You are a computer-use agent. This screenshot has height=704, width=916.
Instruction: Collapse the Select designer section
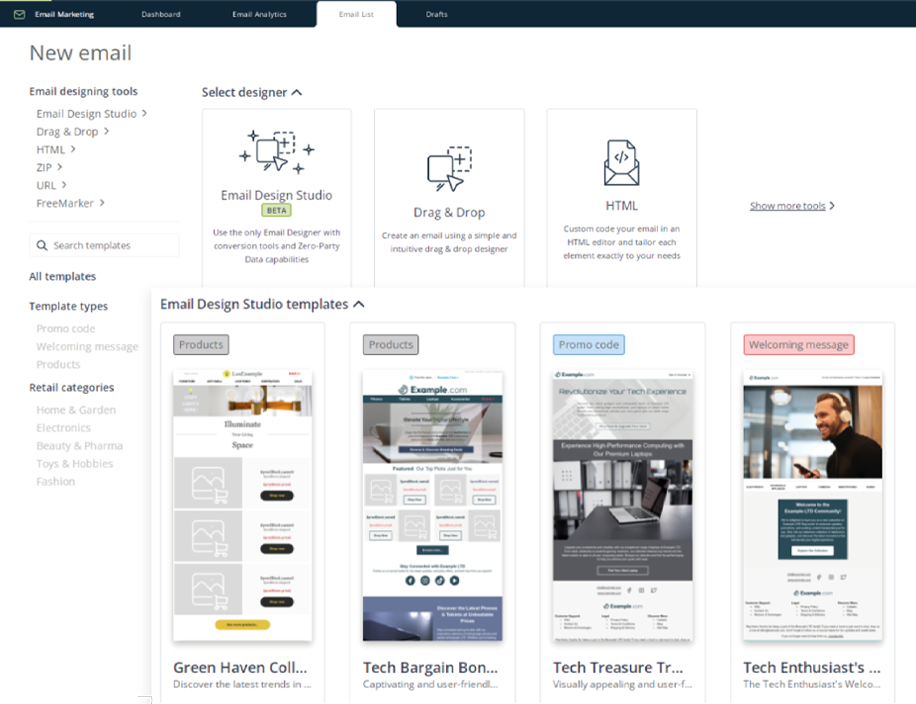pos(252,92)
